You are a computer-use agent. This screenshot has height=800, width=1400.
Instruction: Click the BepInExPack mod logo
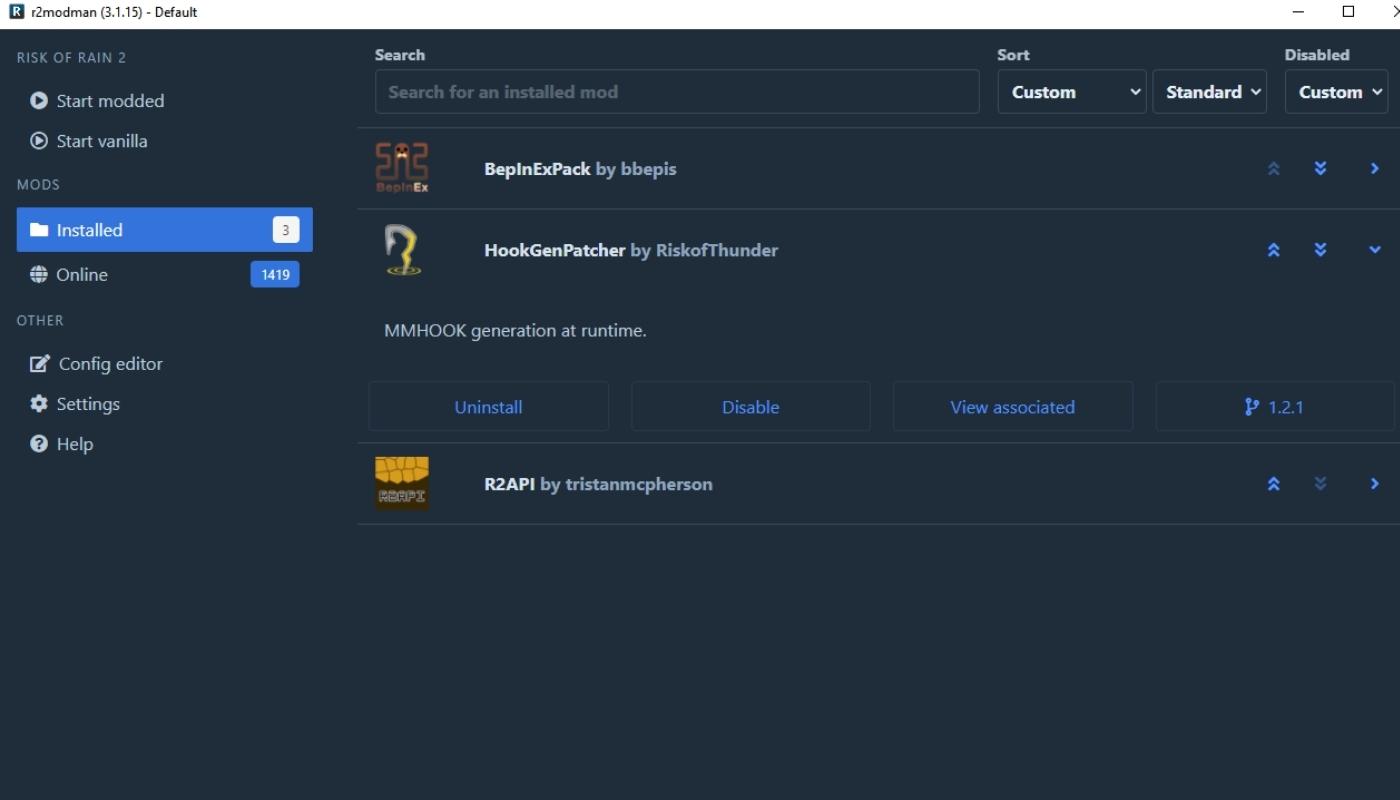point(402,168)
